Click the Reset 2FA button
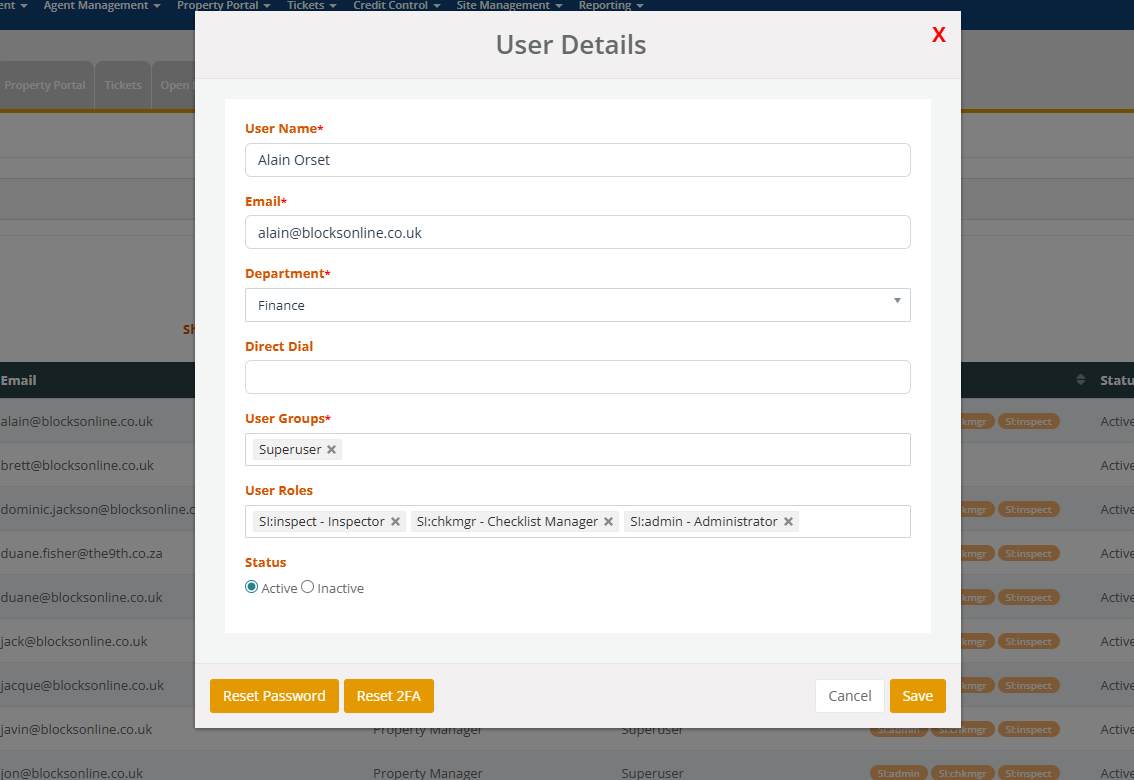 coord(388,696)
